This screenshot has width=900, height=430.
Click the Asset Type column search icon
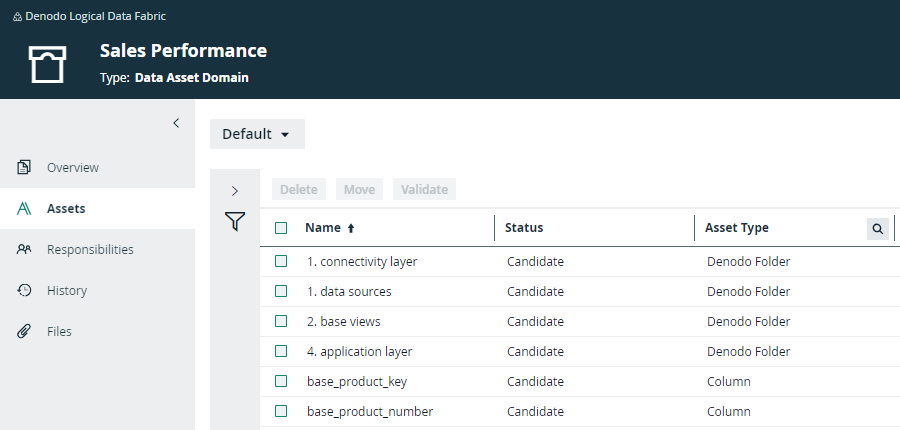click(x=878, y=228)
